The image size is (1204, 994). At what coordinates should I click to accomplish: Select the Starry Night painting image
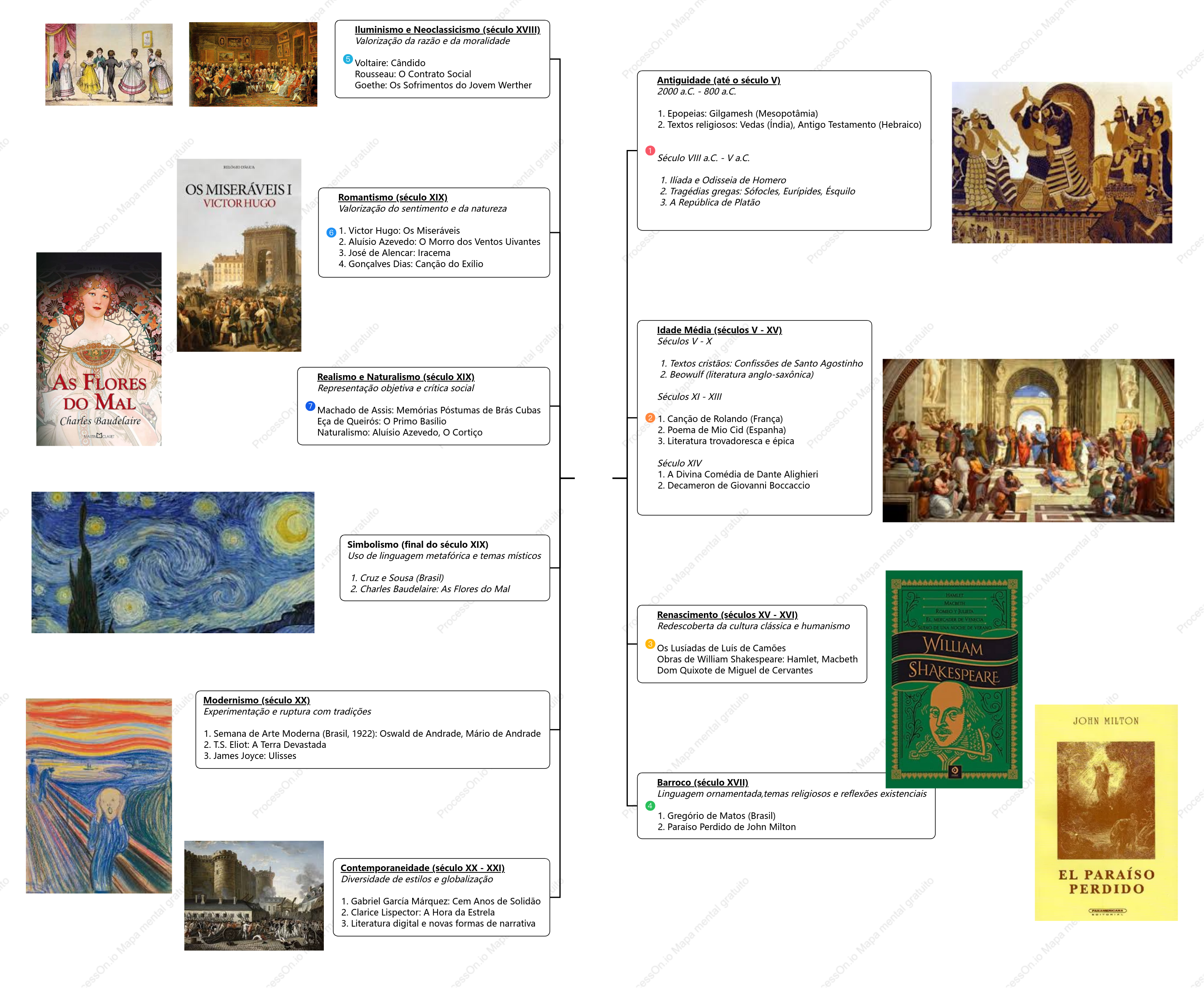[173, 562]
